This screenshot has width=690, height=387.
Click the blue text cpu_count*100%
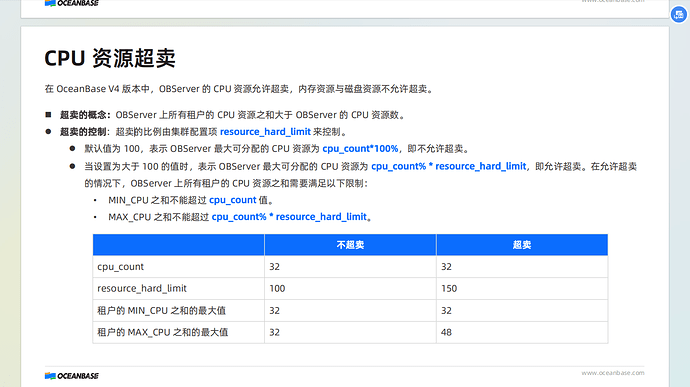[360, 149]
